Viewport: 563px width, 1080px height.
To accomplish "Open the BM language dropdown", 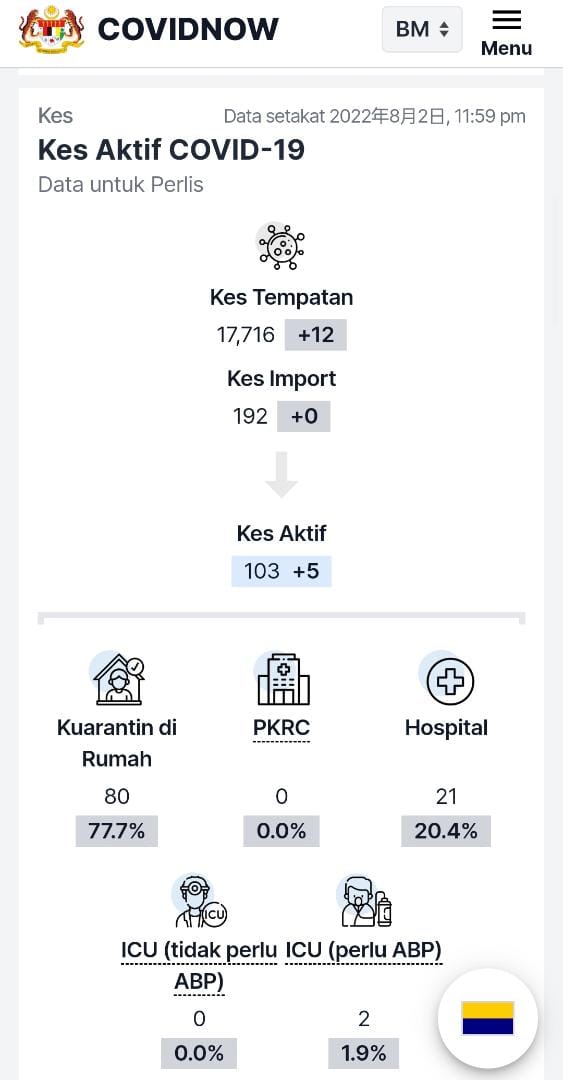I will tap(422, 29).
